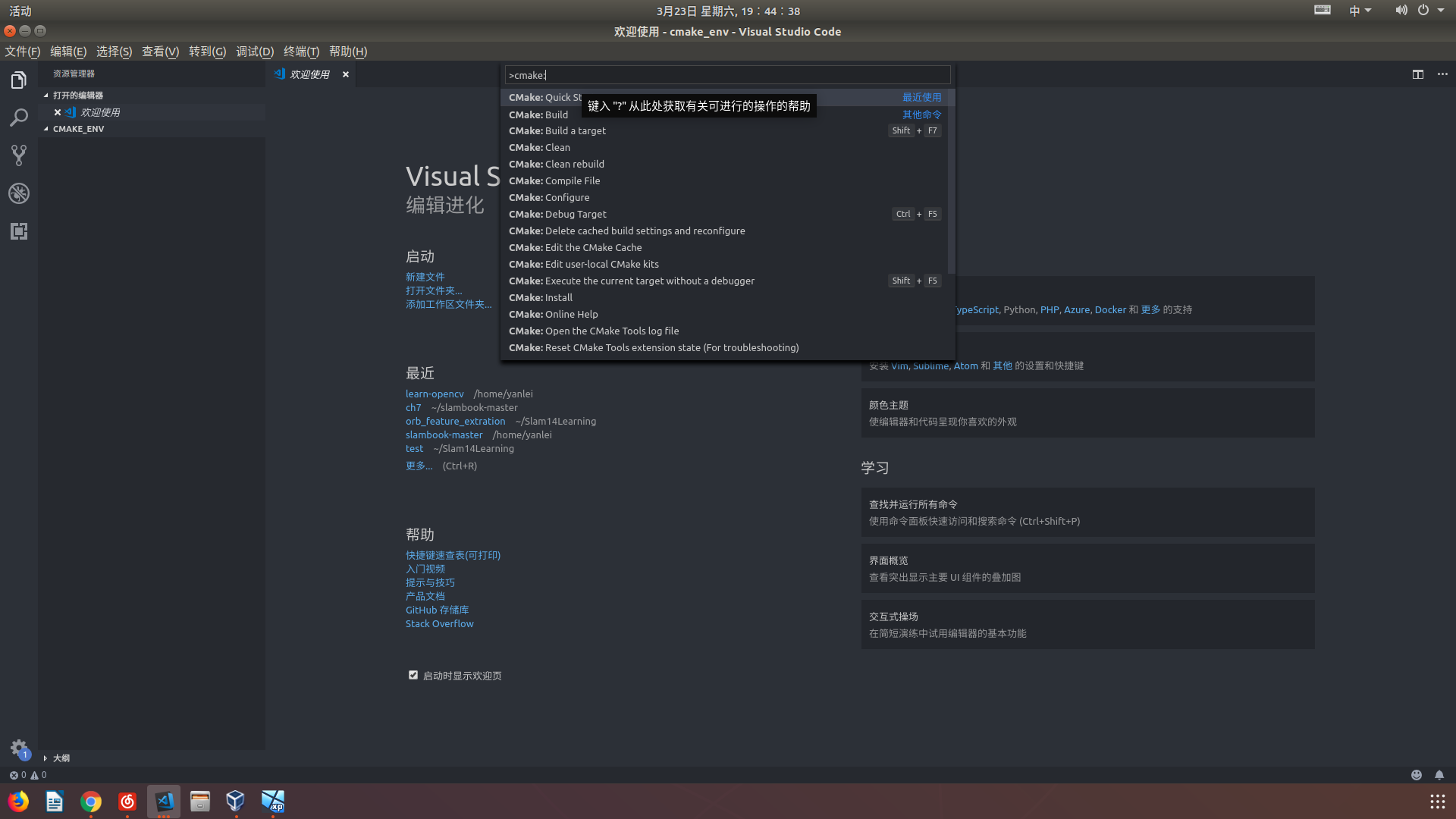Click the 打开文件夹... link
Viewport: 1456px width, 819px height.
click(x=434, y=290)
